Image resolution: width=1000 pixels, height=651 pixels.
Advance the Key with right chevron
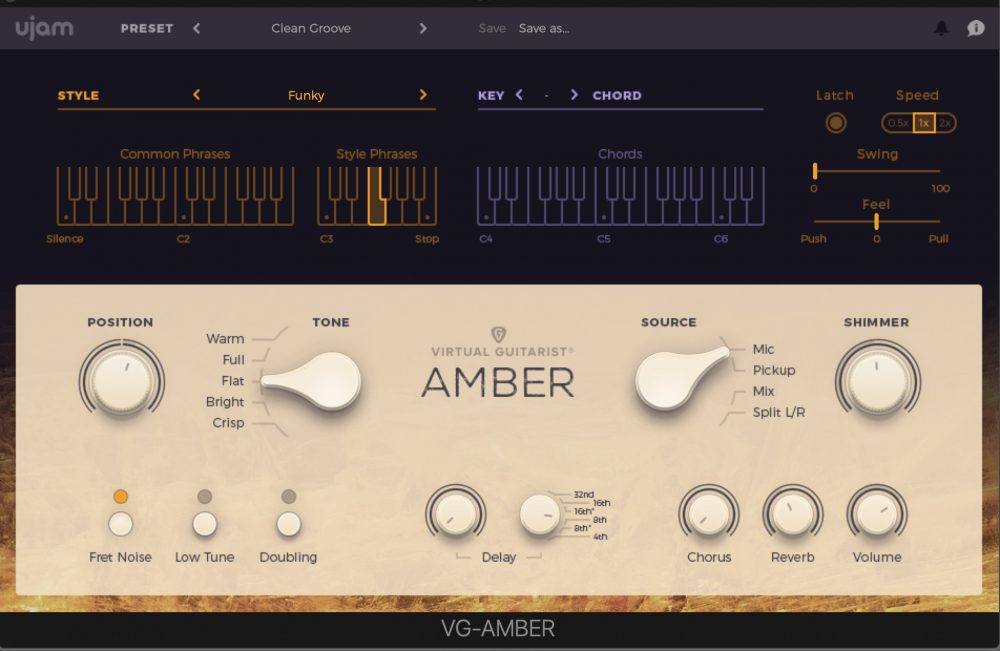click(574, 95)
